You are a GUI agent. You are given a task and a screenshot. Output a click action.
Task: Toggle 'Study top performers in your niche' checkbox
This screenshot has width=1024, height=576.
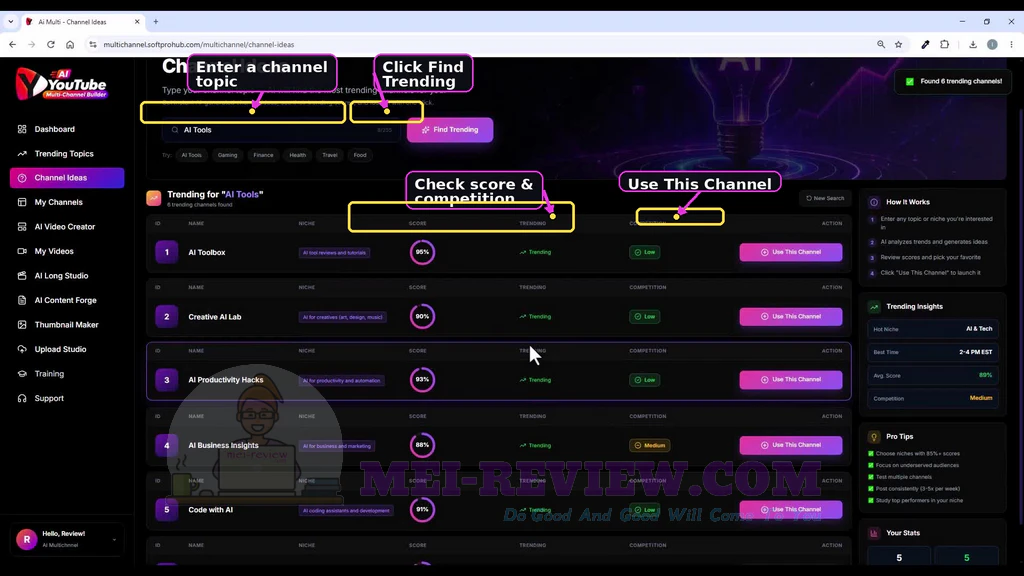pos(871,501)
